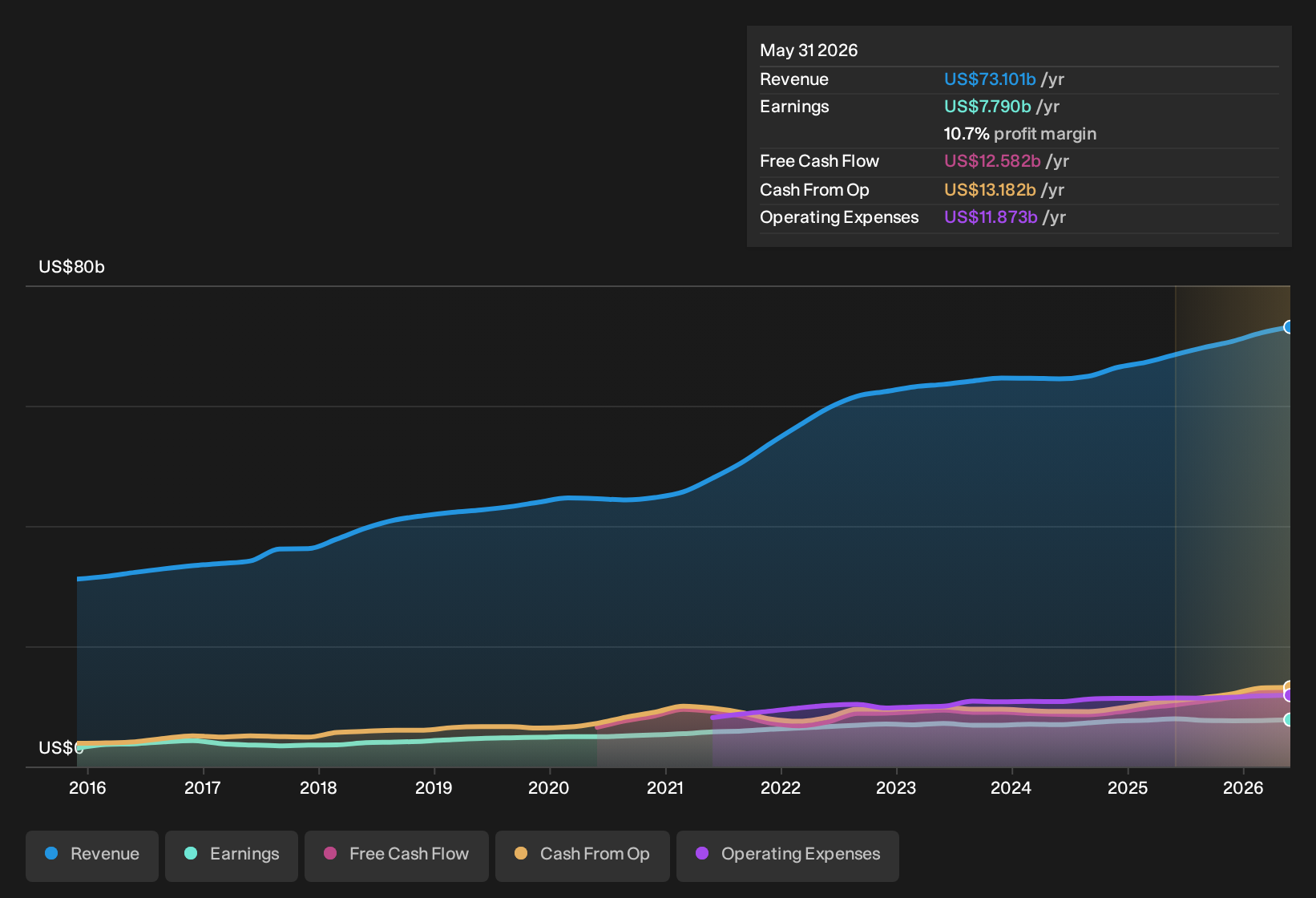Click the 2026 x-axis label

click(1243, 788)
